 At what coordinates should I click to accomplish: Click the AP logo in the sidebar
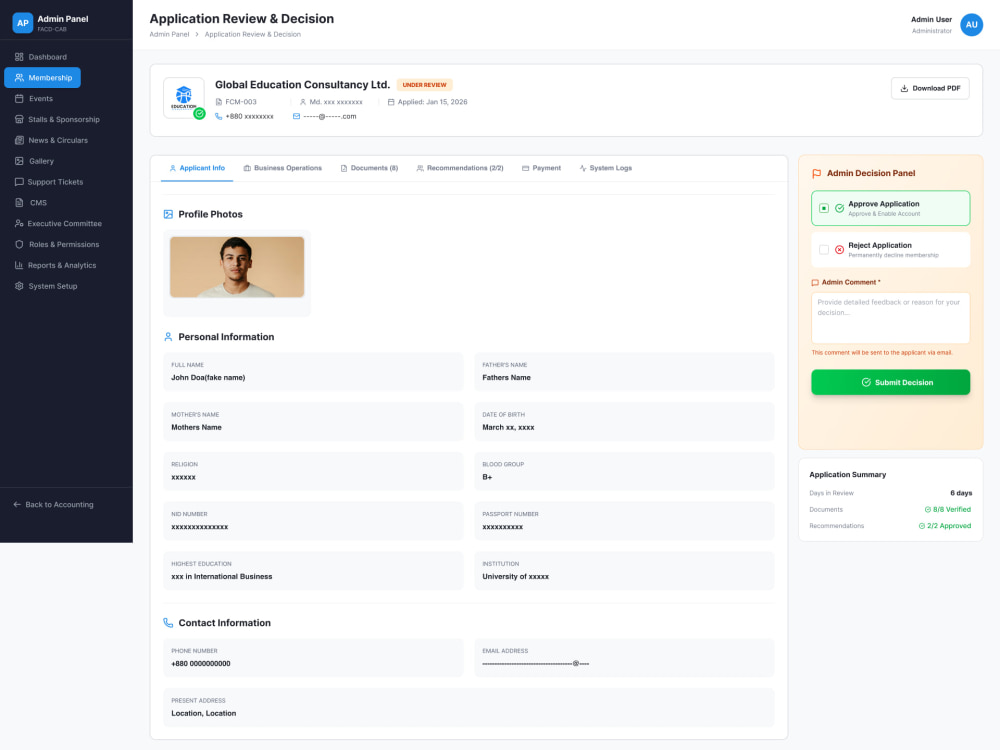(x=22, y=23)
